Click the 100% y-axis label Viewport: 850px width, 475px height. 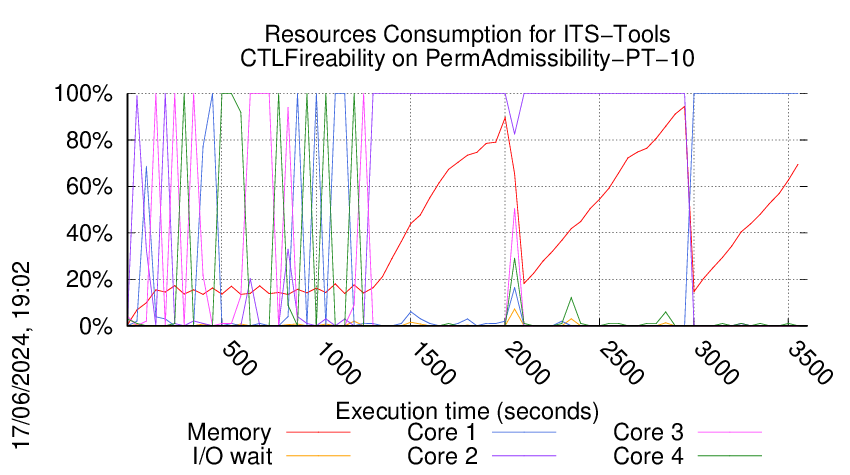tap(83, 94)
